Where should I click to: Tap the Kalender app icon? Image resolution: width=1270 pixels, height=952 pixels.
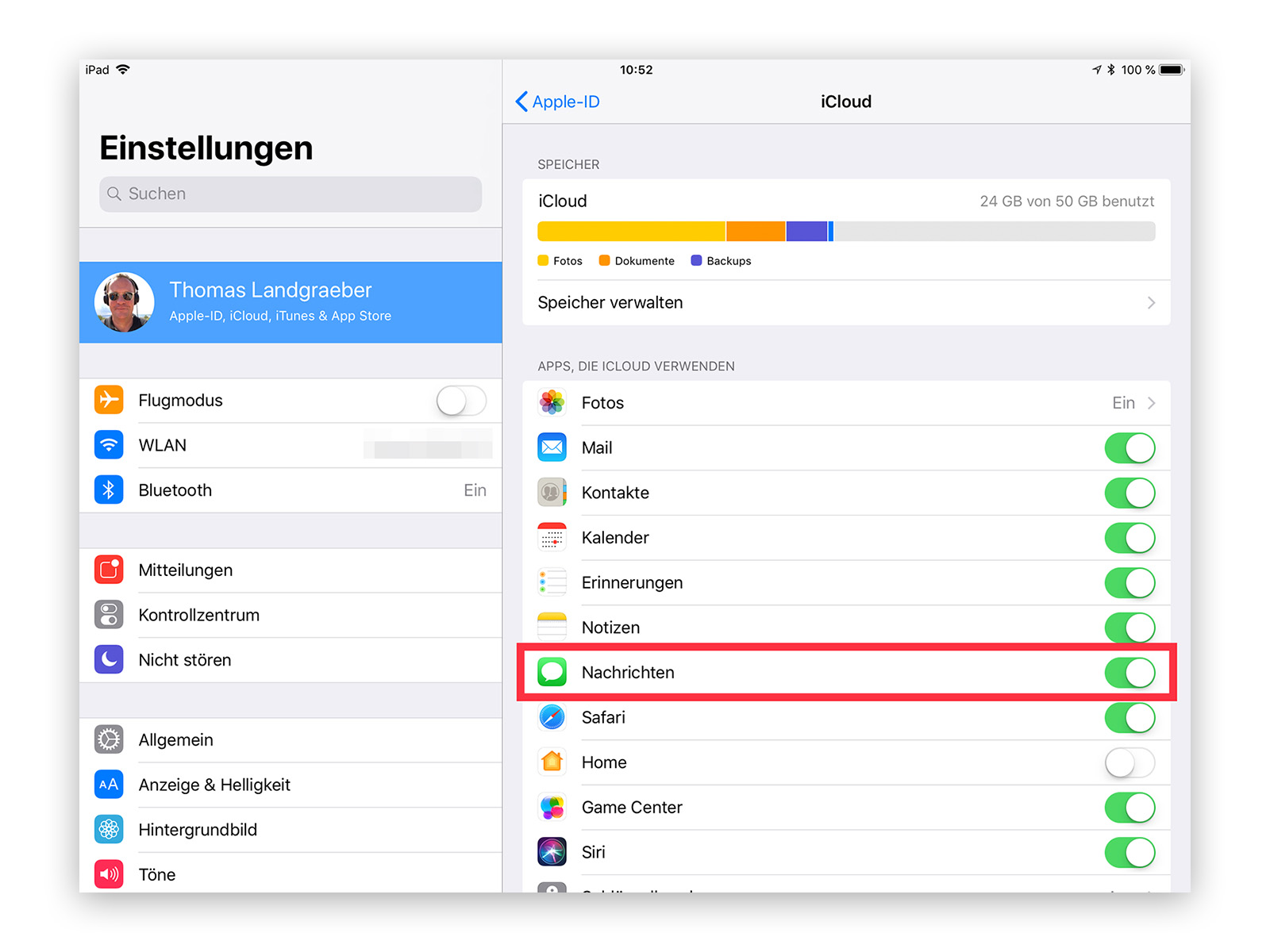[552, 538]
